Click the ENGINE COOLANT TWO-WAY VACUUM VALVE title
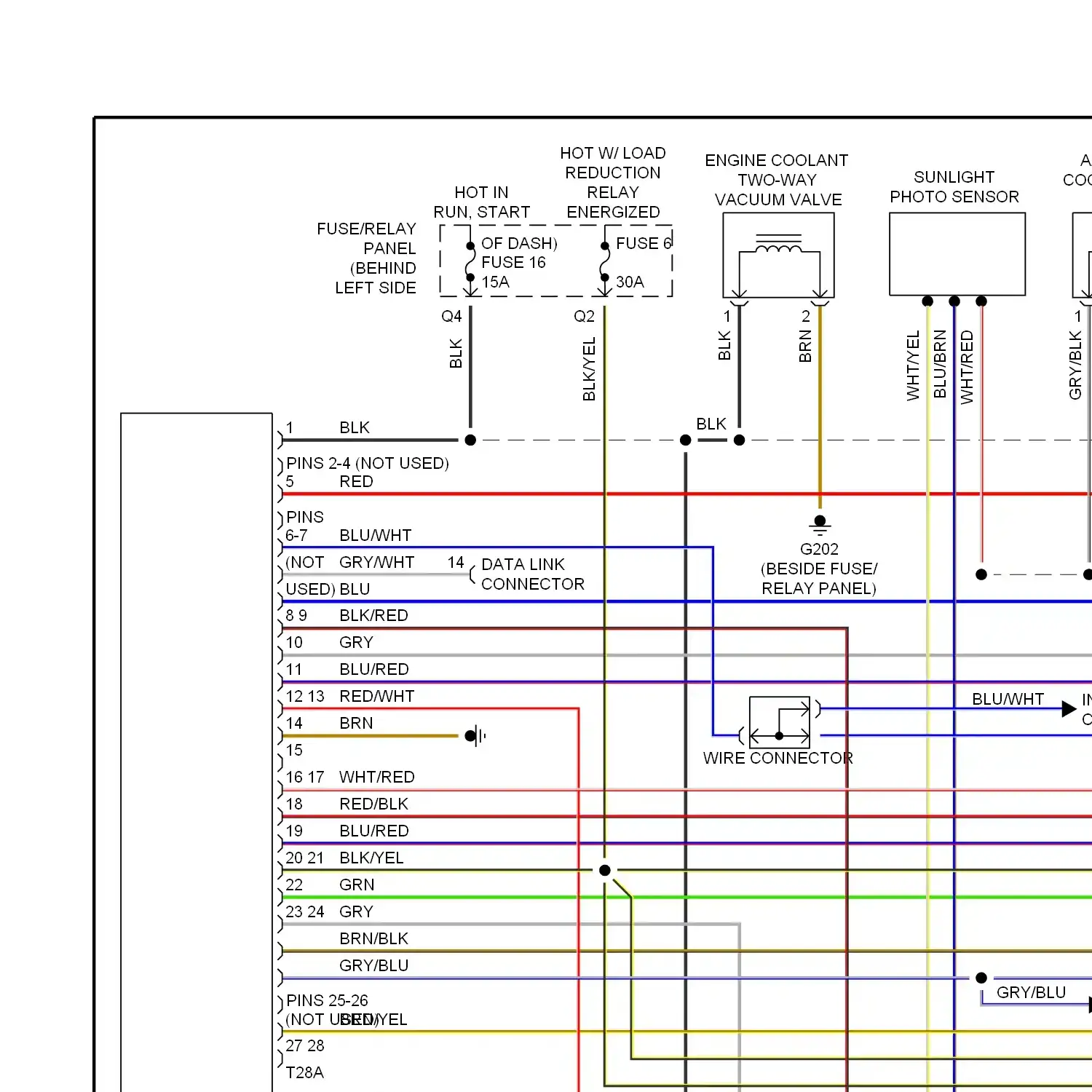This screenshot has width=1092, height=1092. (x=777, y=180)
